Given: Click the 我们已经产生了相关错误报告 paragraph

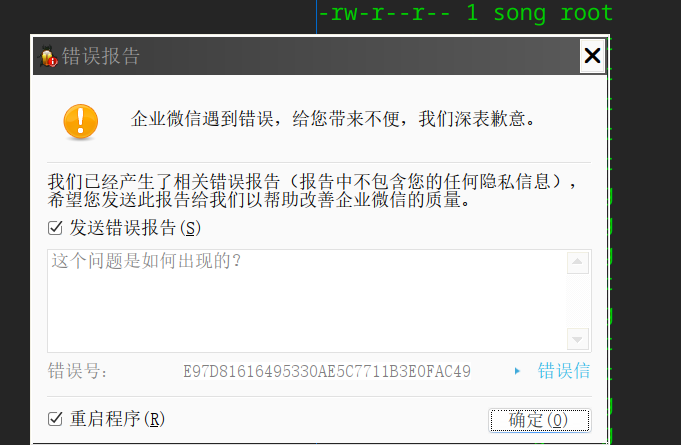Looking at the screenshot, I should click(x=313, y=191).
